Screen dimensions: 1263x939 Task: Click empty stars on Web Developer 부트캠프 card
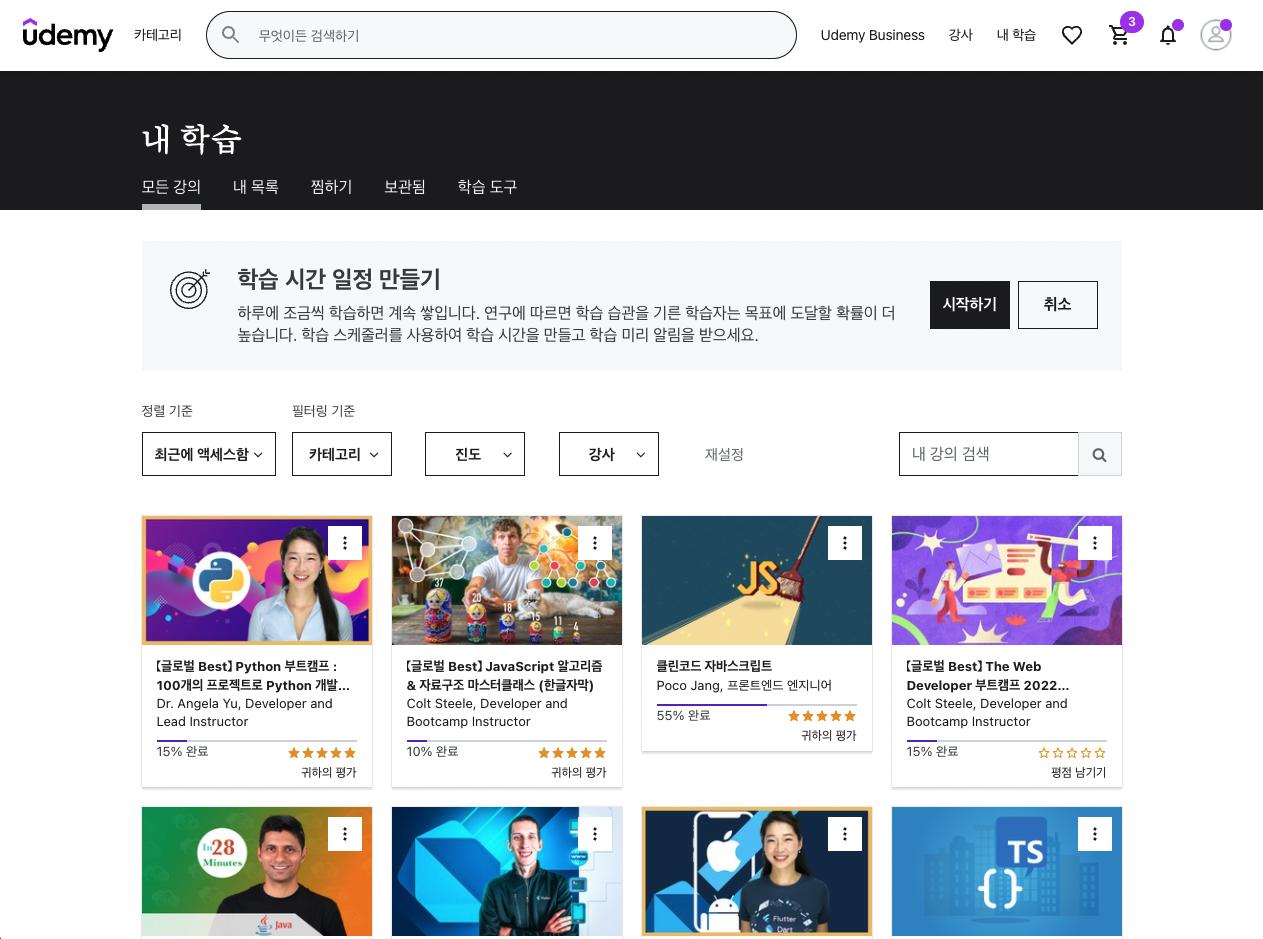(1072, 753)
